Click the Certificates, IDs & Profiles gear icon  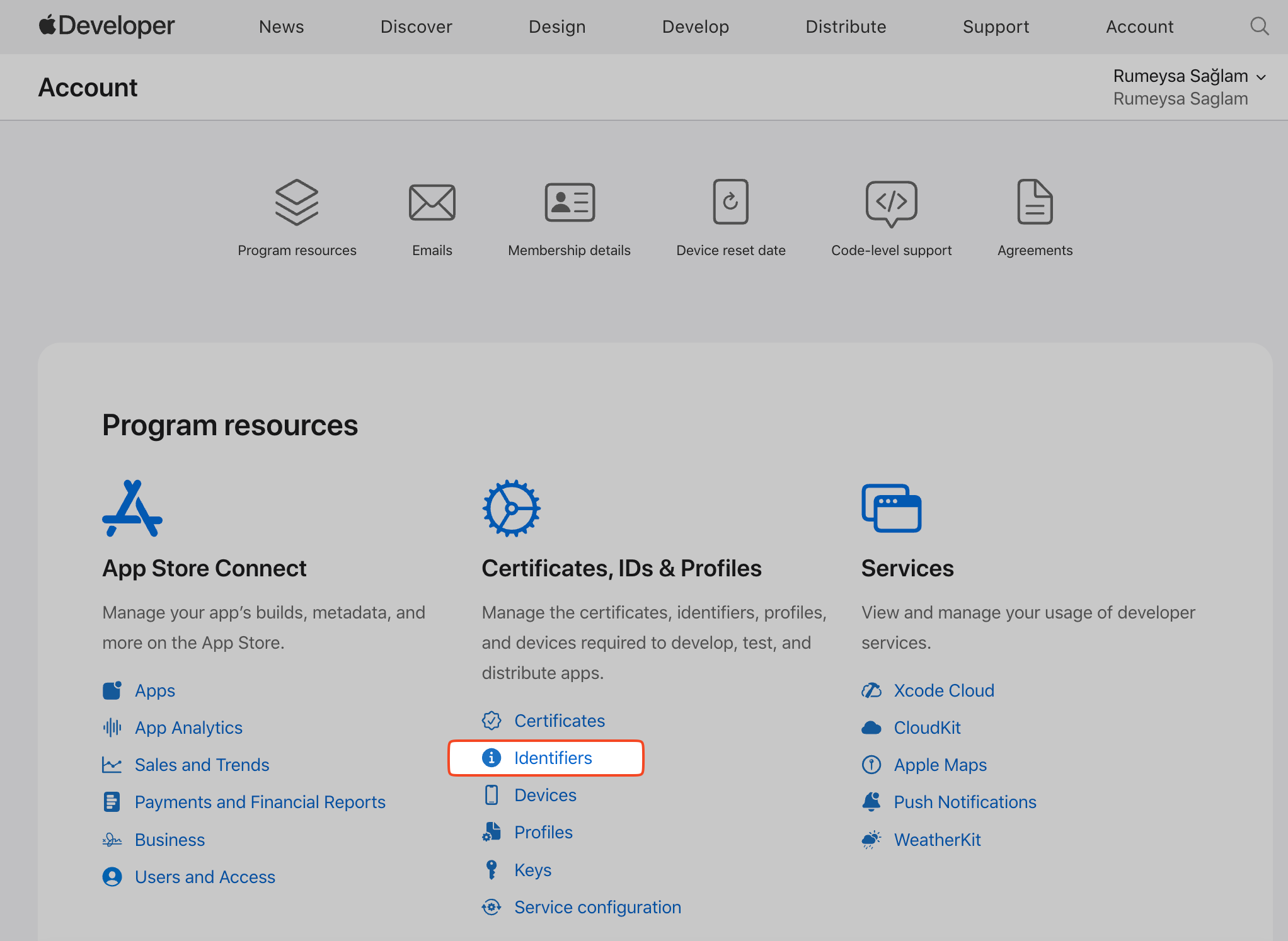click(512, 508)
